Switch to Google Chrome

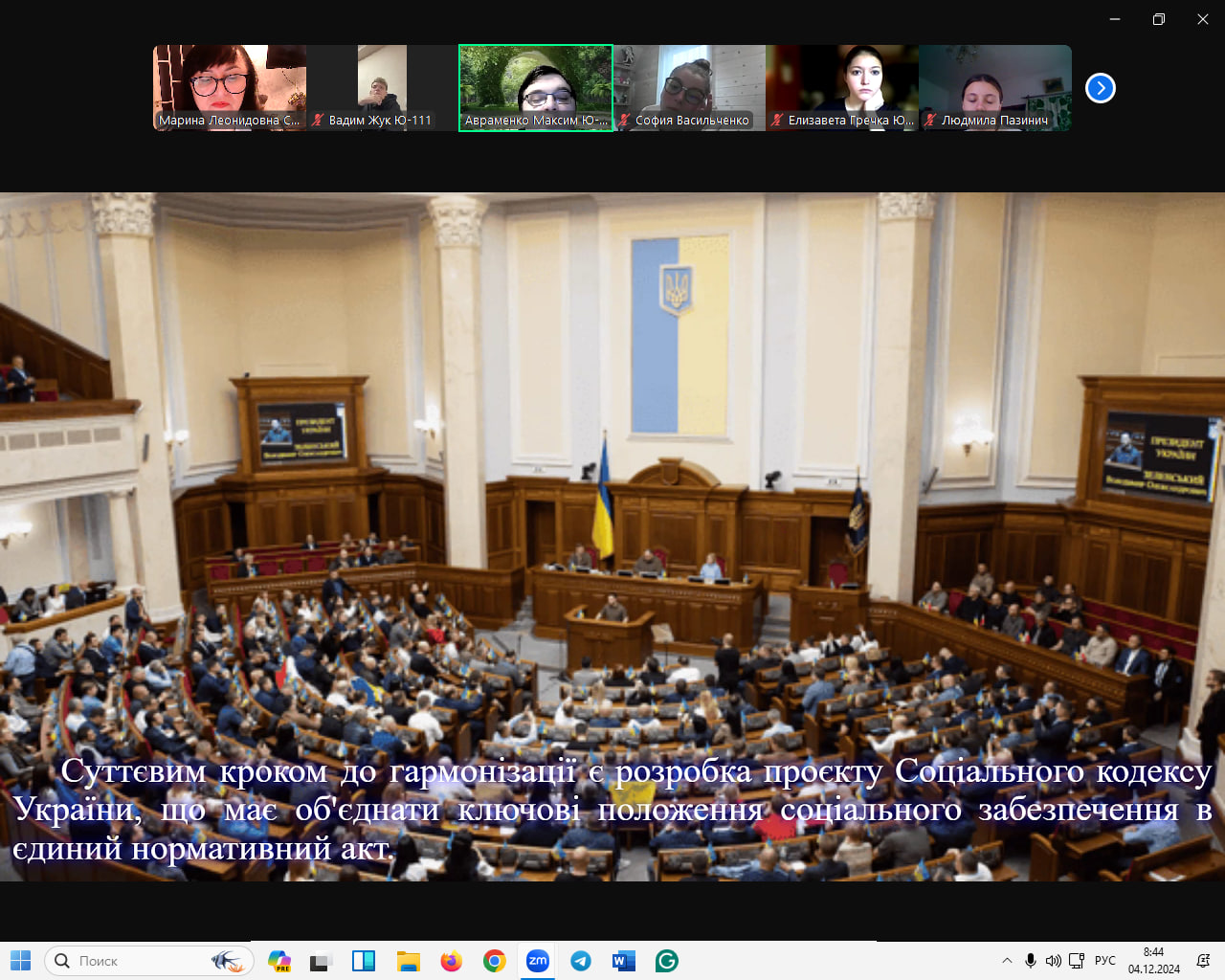(495, 961)
